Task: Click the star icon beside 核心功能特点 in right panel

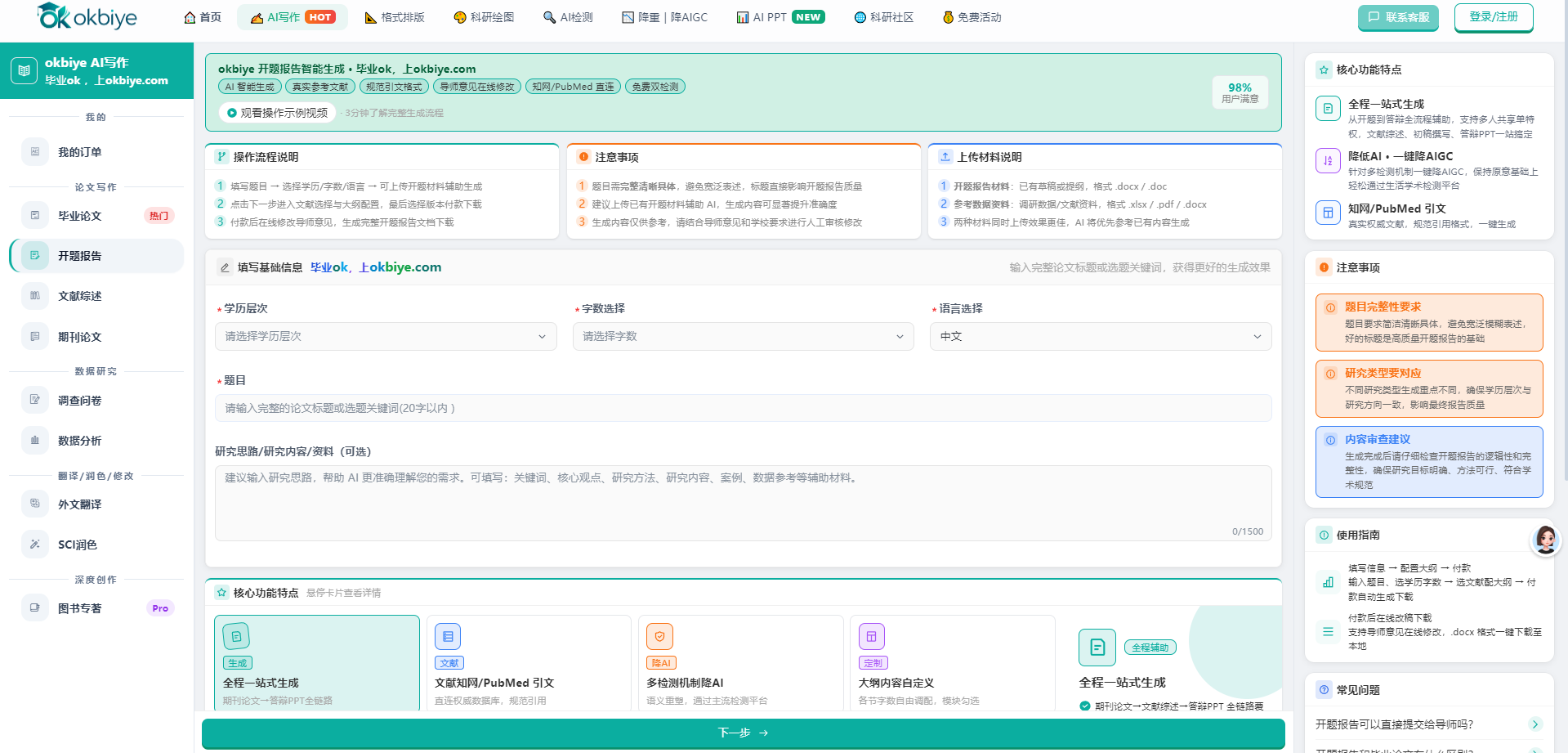Action: point(1325,69)
